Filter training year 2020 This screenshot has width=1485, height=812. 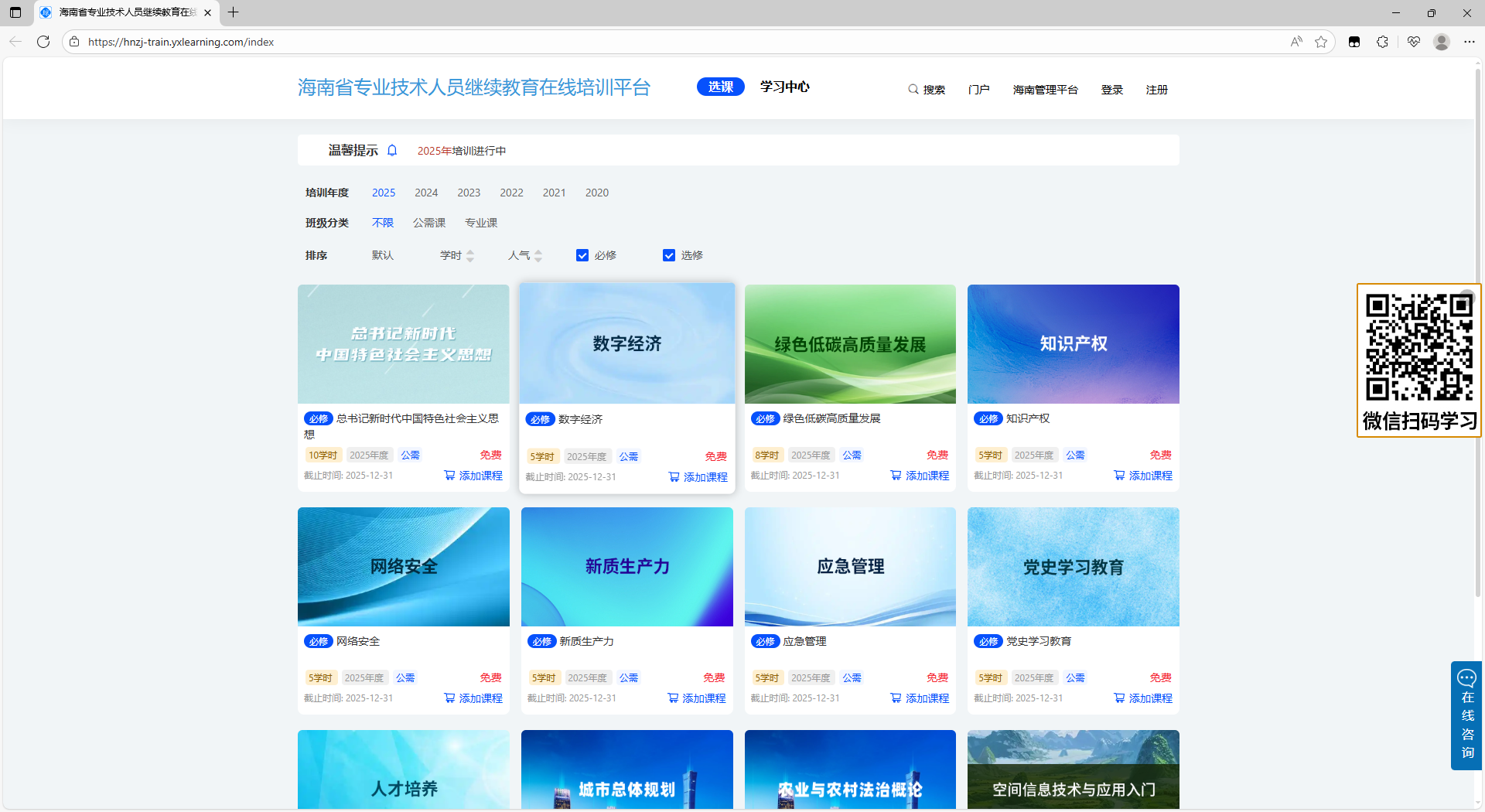point(597,193)
